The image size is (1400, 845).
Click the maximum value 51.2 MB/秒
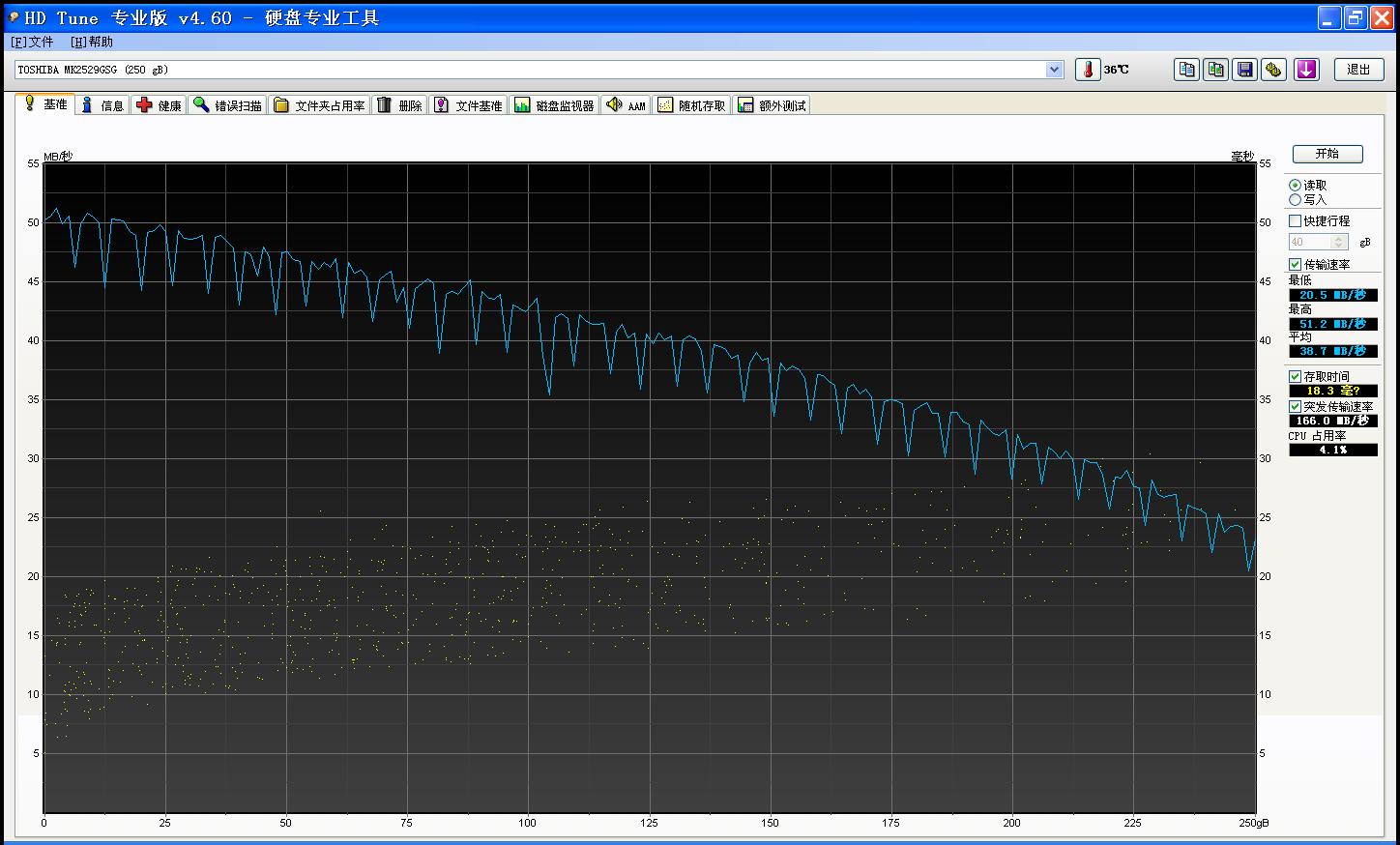coord(1332,324)
